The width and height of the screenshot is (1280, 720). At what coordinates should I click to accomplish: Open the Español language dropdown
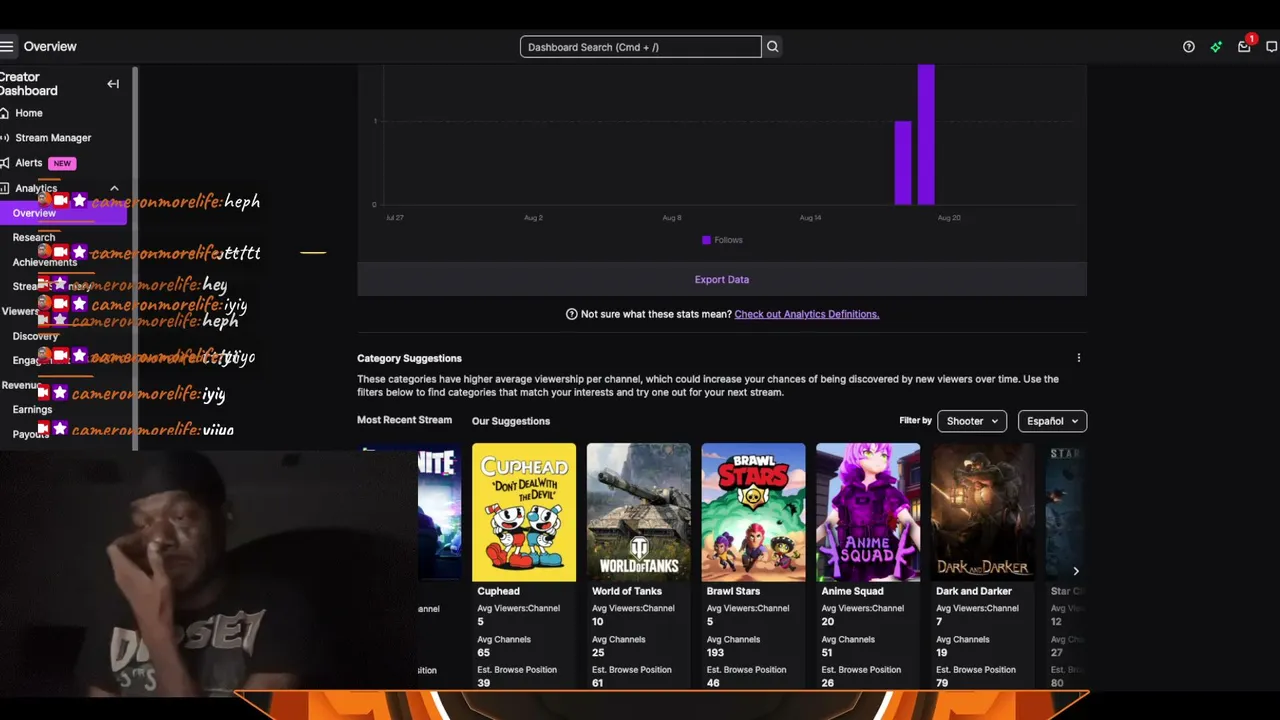pyautogui.click(x=1052, y=421)
